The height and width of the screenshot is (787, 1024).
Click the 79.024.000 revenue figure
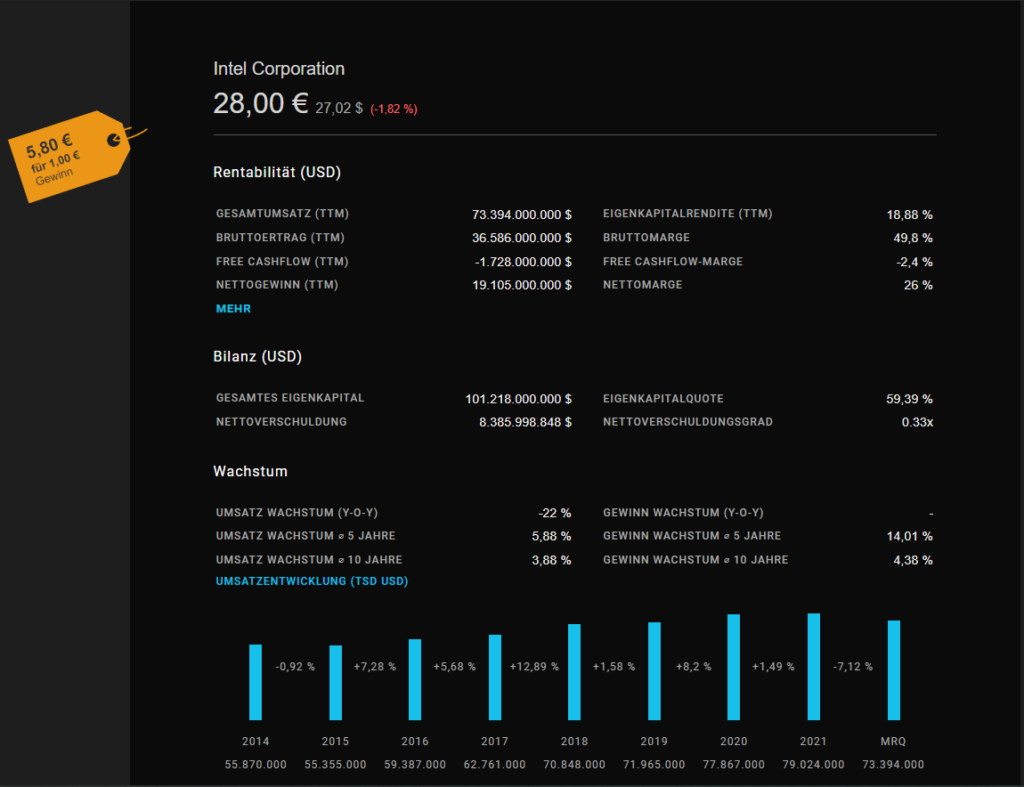tap(814, 765)
